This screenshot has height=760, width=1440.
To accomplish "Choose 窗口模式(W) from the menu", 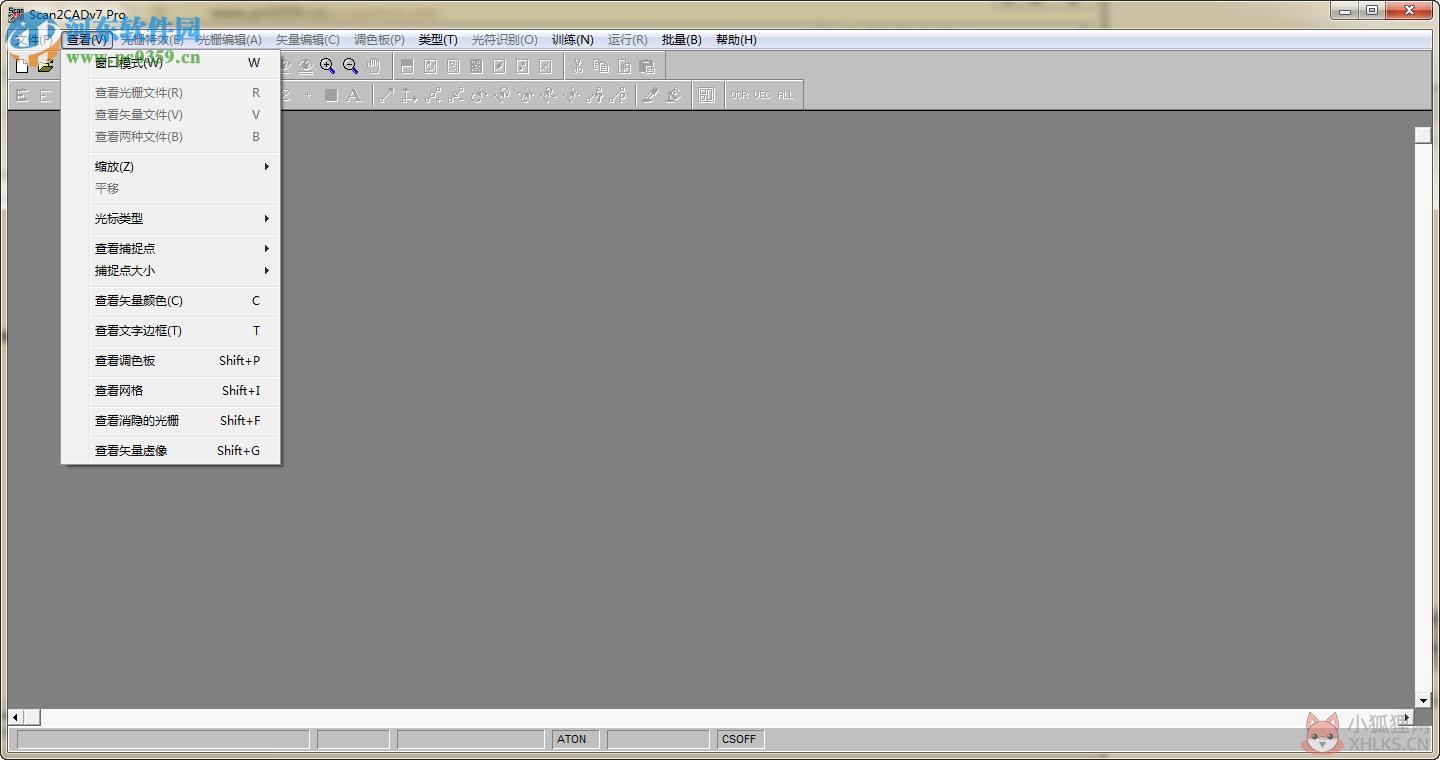I will pos(171,63).
